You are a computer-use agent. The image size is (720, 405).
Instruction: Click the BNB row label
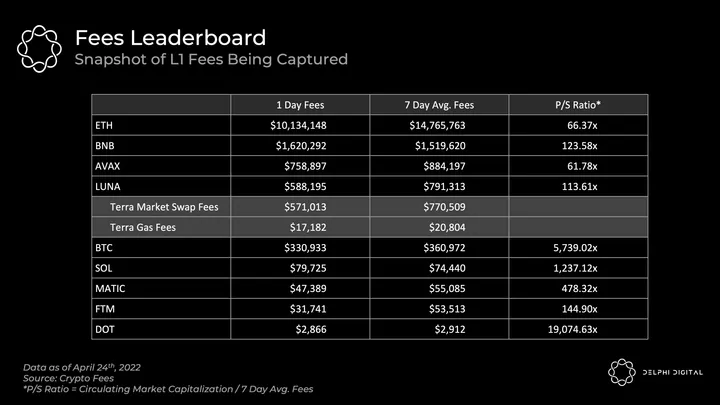(104, 146)
